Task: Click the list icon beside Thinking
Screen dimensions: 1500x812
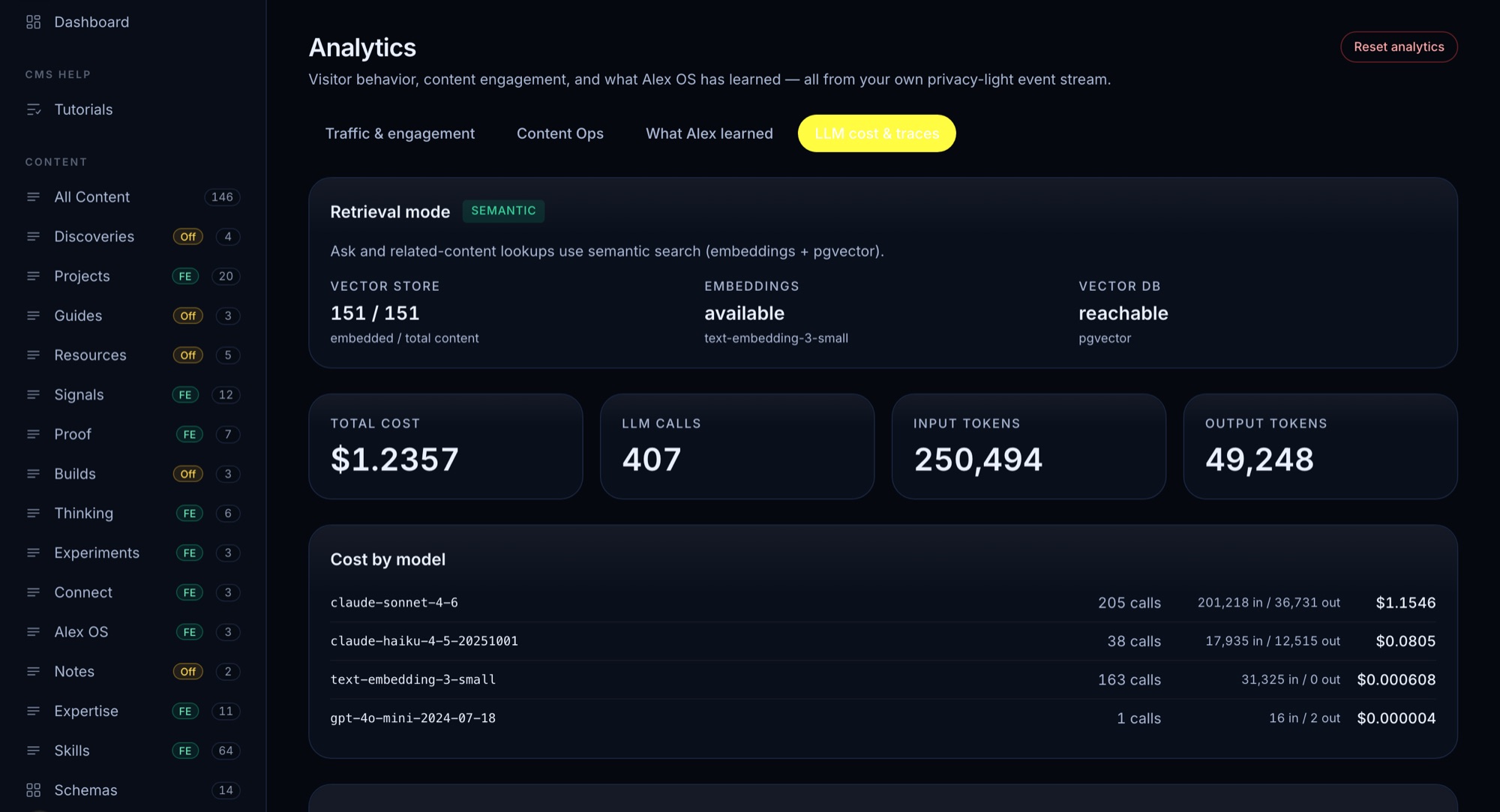Action: pyautogui.click(x=33, y=514)
